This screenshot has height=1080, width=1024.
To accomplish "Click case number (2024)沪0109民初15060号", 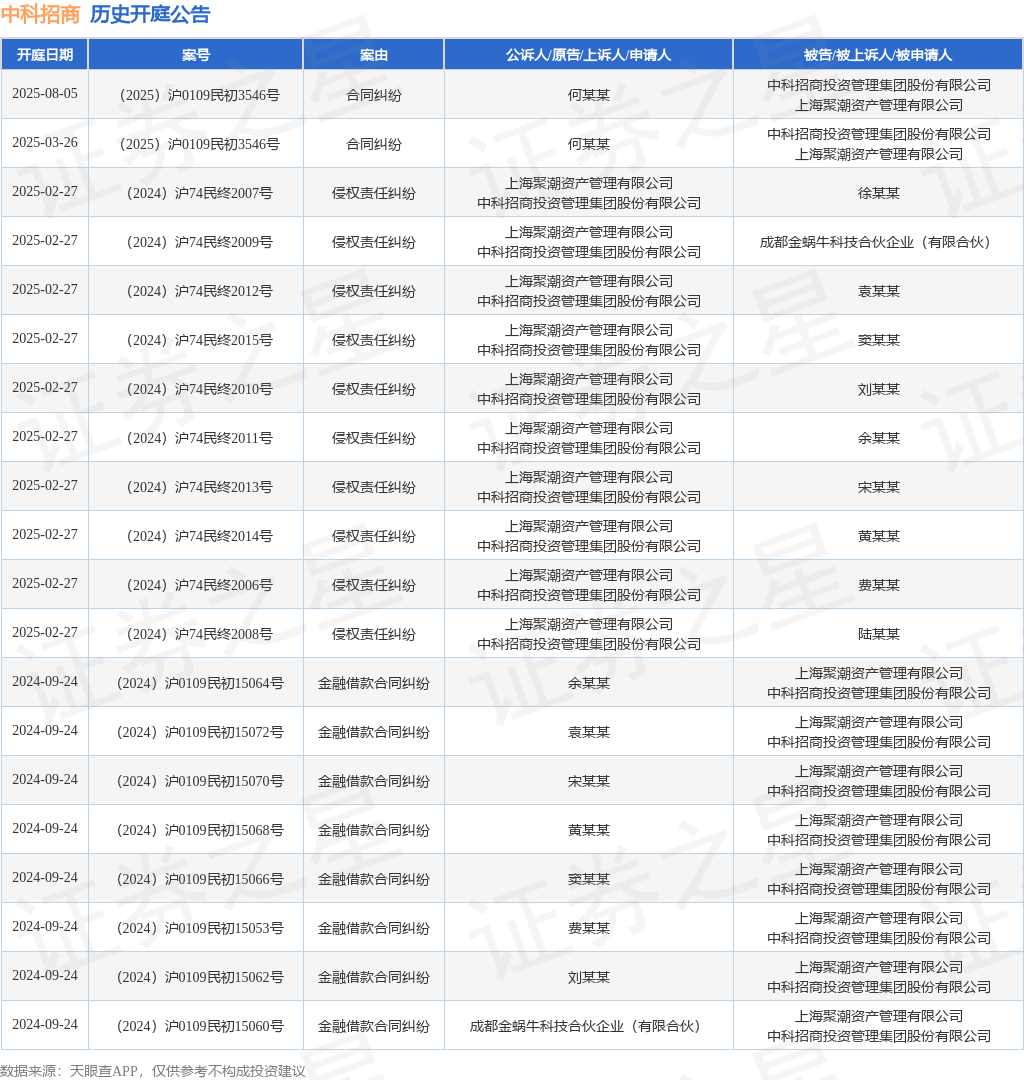I will point(199,1026).
